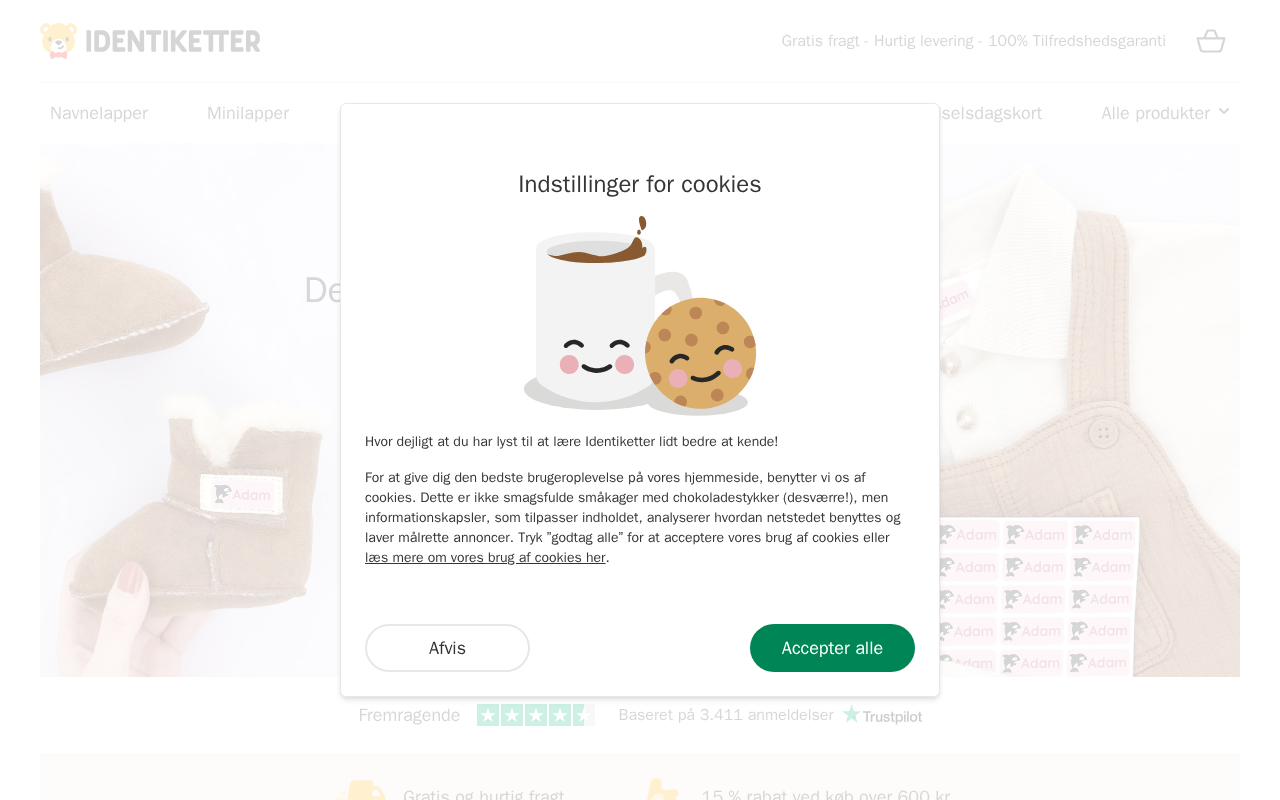
Task: Open the læs mere om cookies link
Action: pos(485,558)
